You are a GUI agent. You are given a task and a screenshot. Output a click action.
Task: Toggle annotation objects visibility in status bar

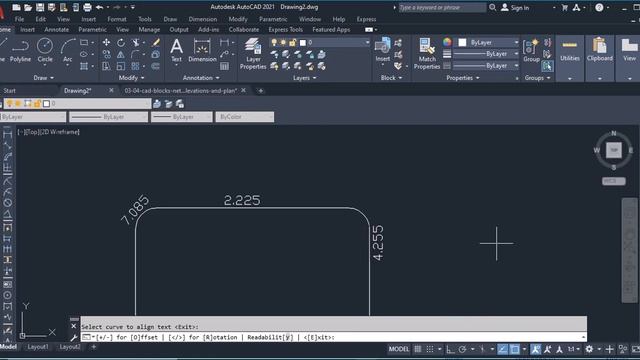click(x=536, y=349)
